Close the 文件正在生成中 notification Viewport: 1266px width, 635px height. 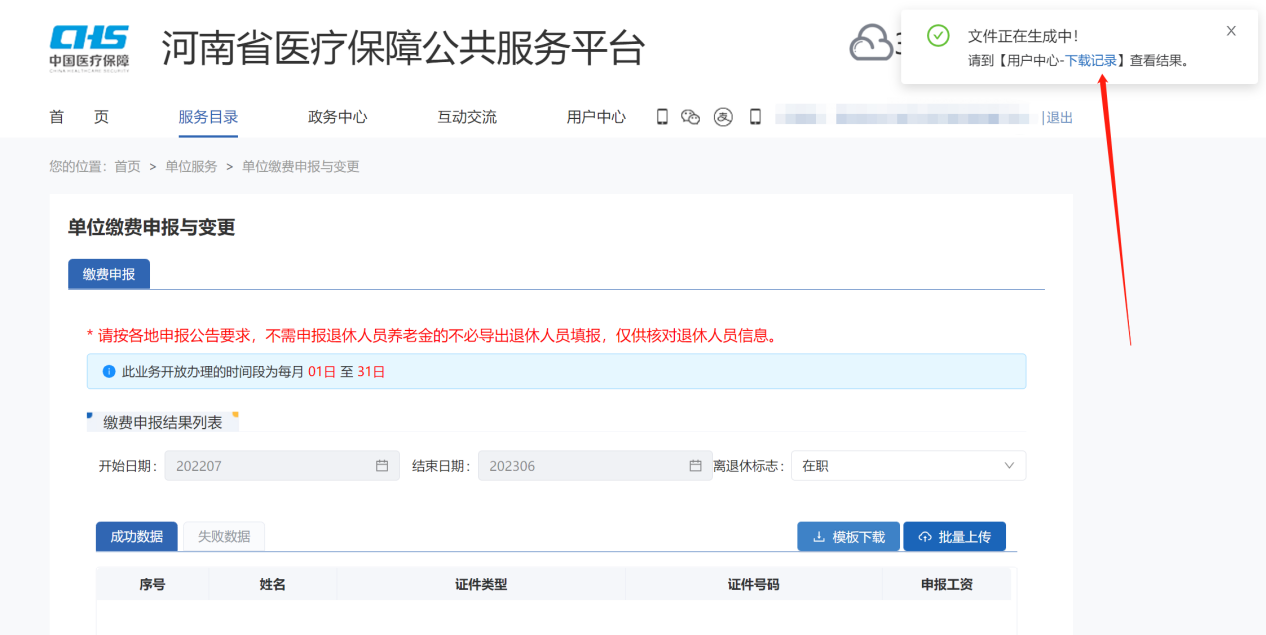[x=1231, y=31]
